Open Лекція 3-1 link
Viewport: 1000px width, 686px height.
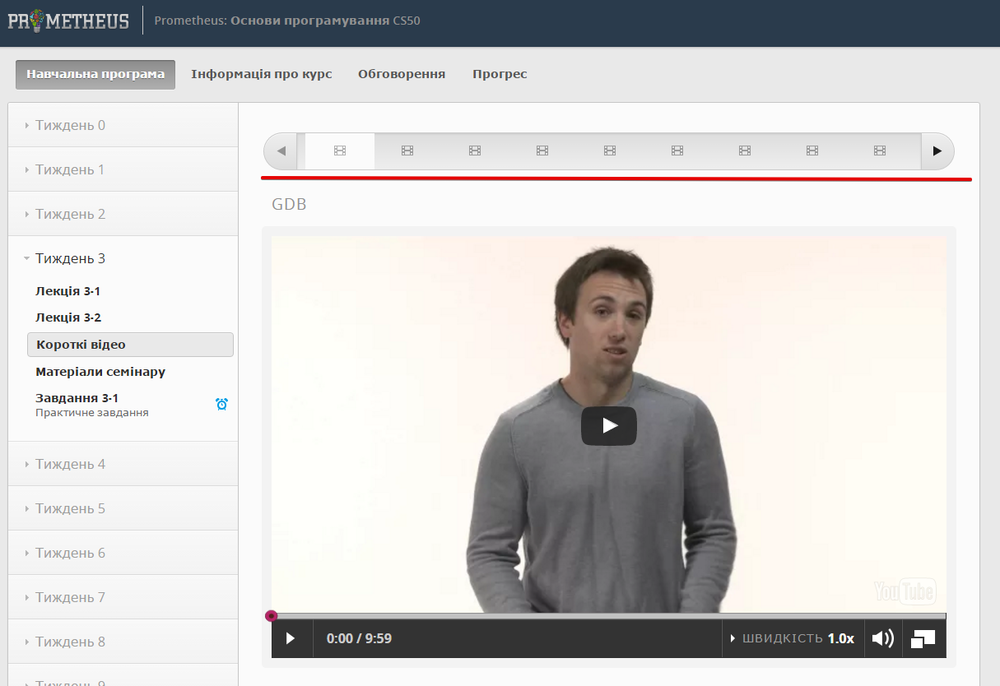[x=68, y=291]
